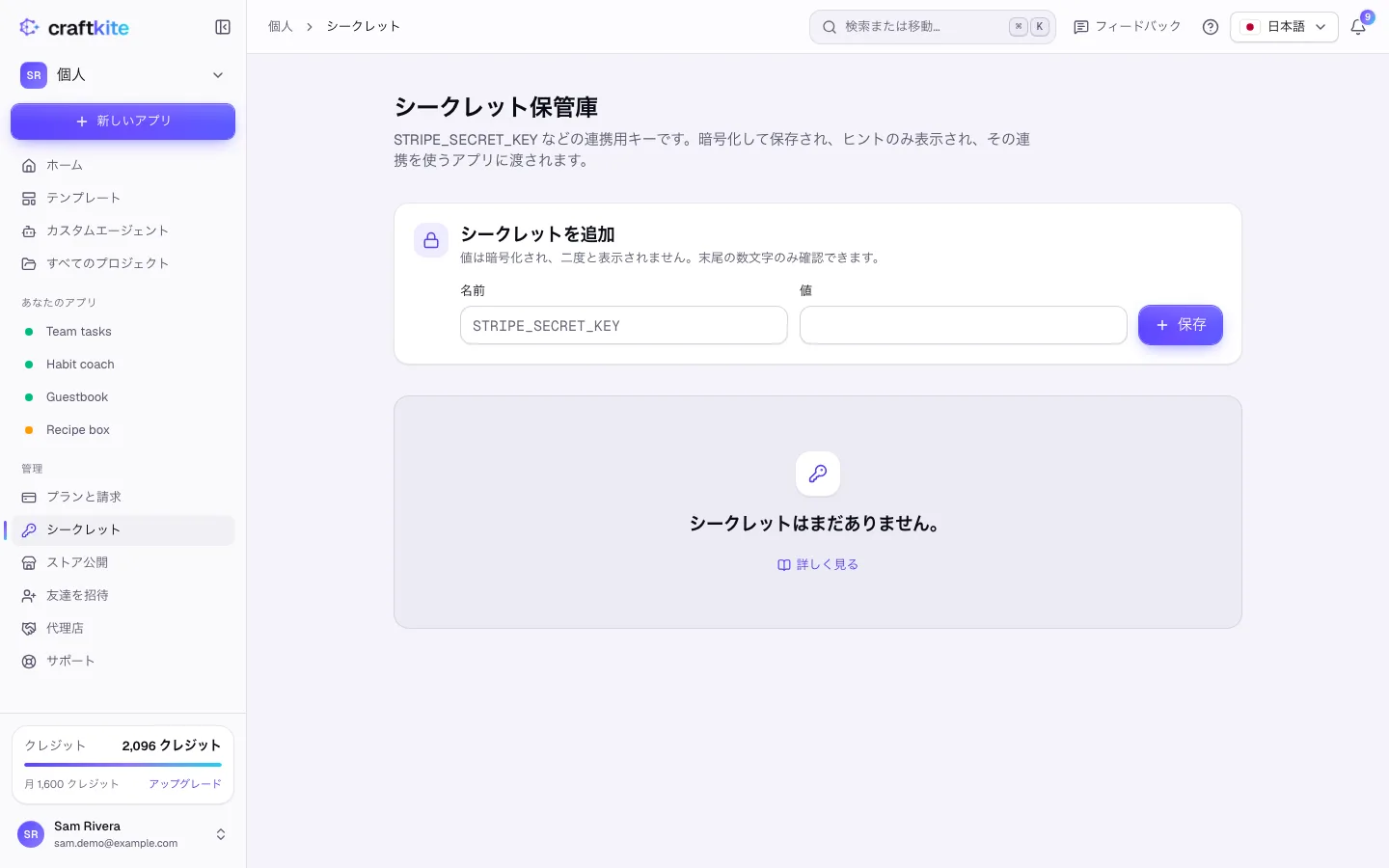
Task: Click the 新しいアプリ button
Action: pyautogui.click(x=123, y=122)
